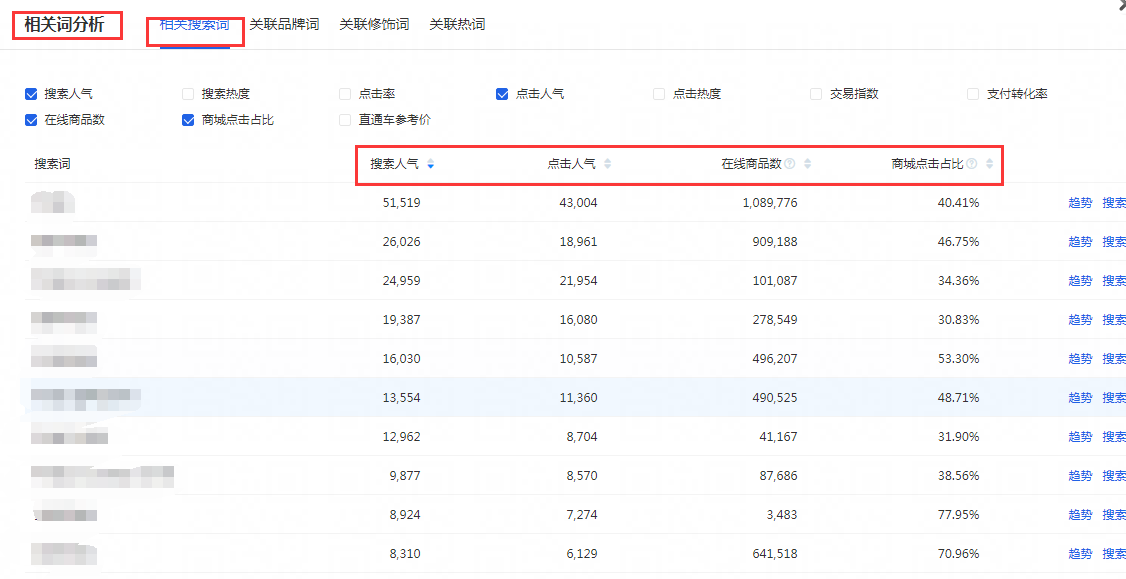1126x579 pixels.
Task: Click the sort arrows beside 商城点击占比
Action: tap(989, 164)
